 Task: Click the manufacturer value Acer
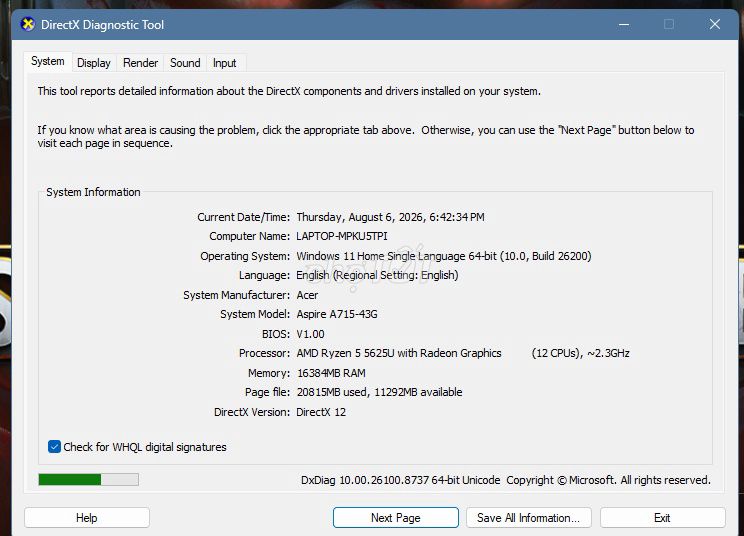(x=307, y=295)
